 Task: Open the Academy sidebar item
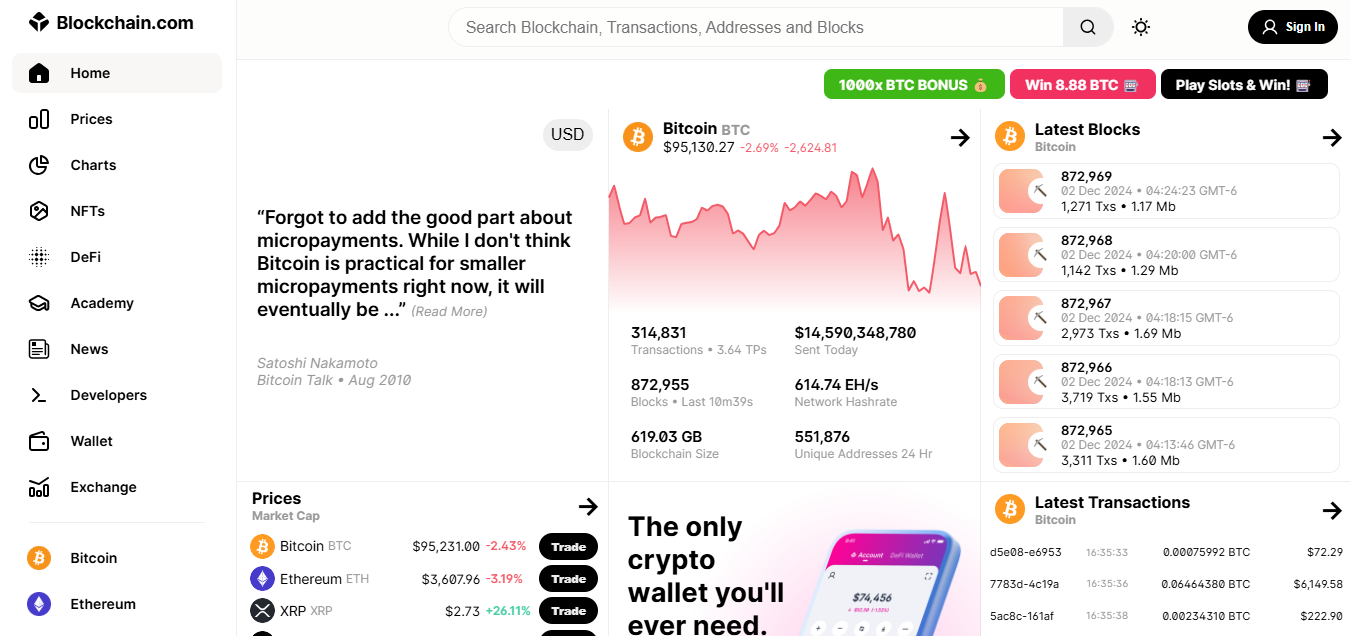click(117, 303)
